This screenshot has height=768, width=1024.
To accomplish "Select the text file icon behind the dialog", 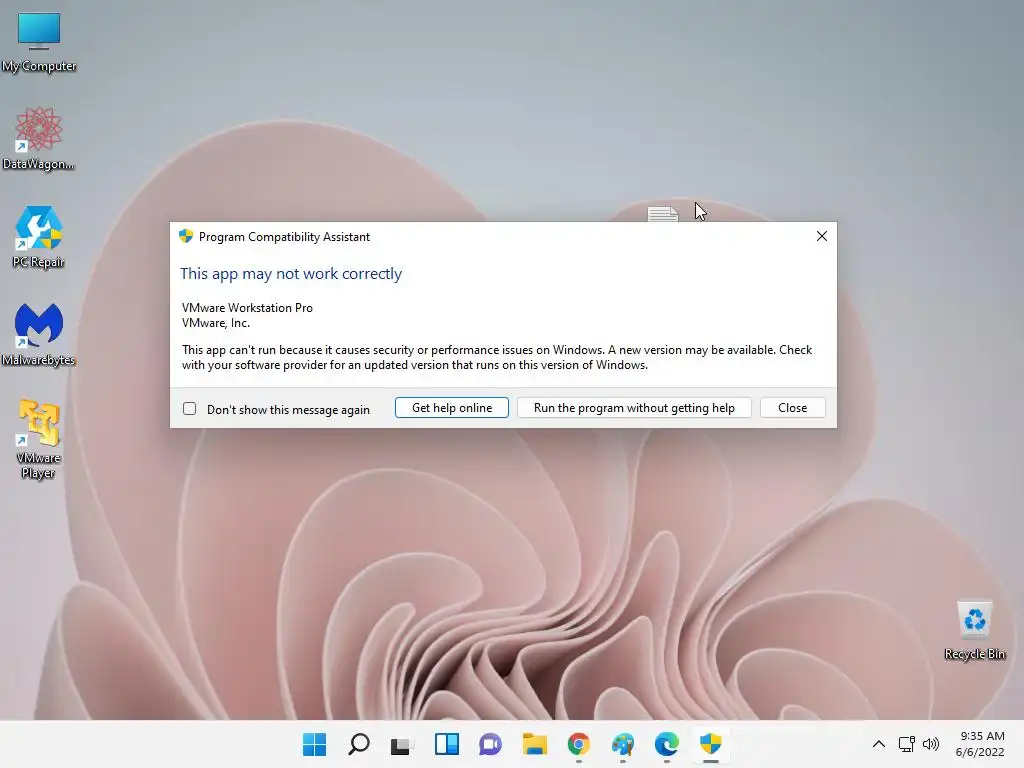I will click(663, 214).
